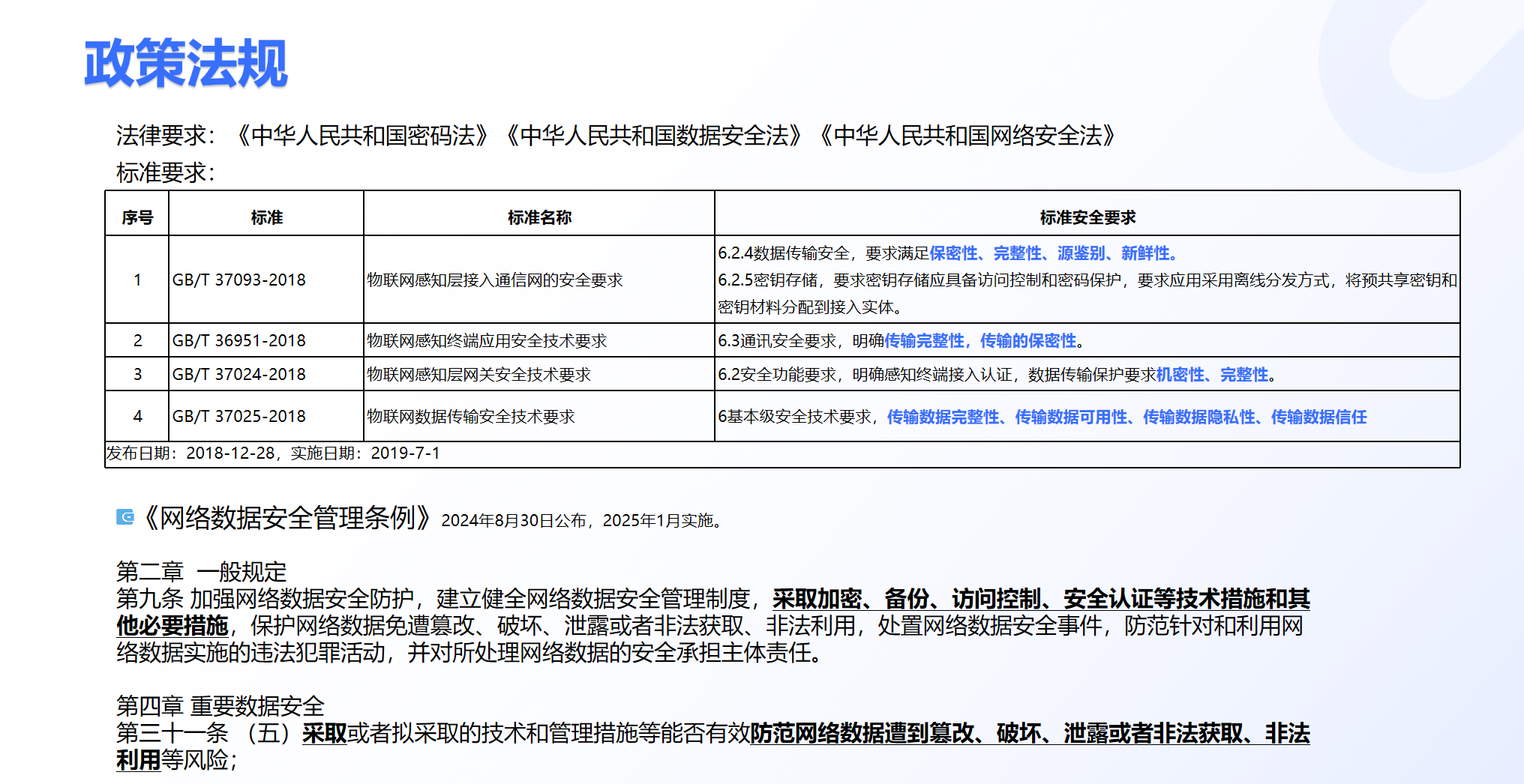Click the 标准要求: label
Image resolution: width=1524 pixels, height=784 pixels.
tap(166, 173)
